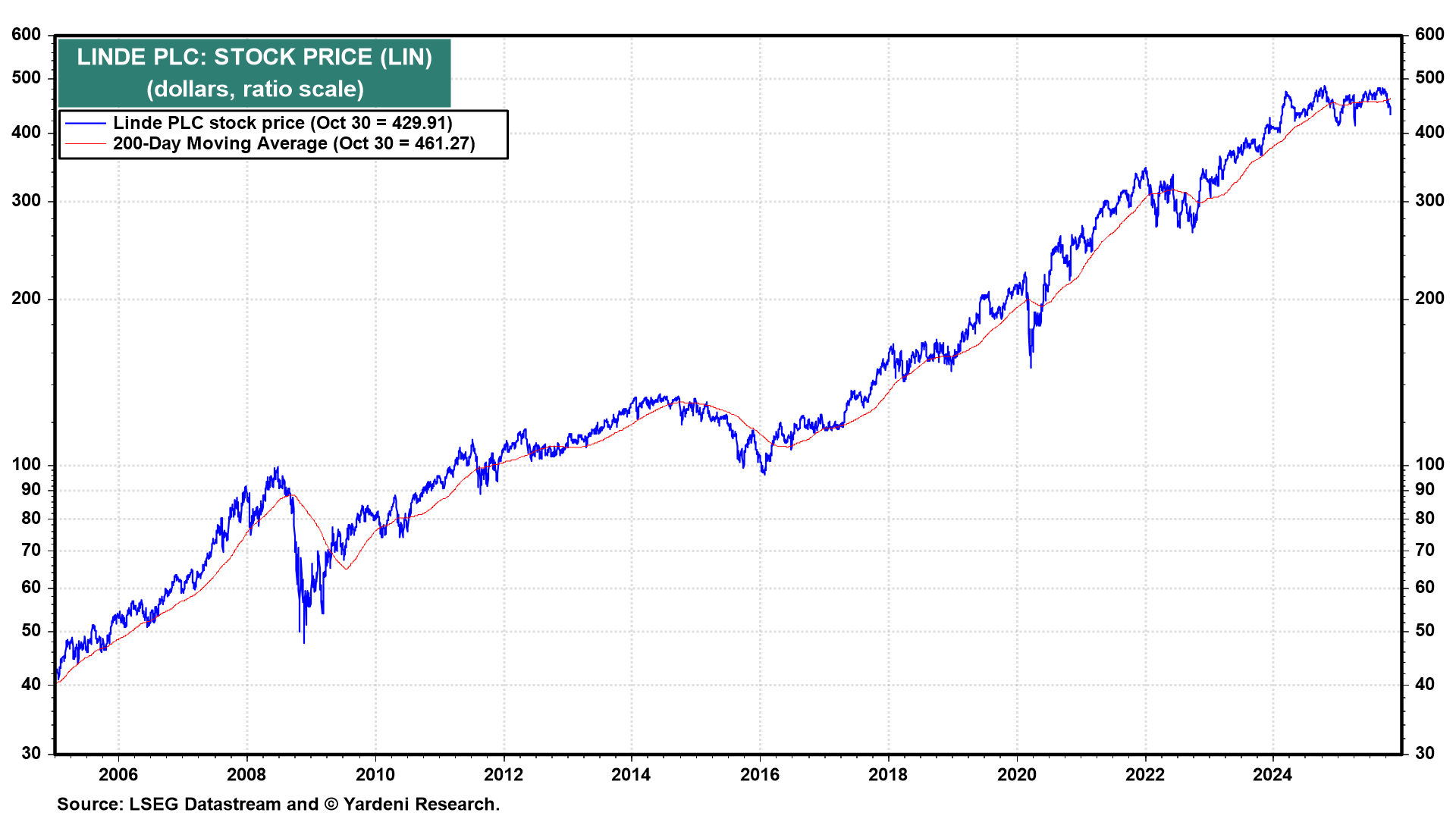Click the 2008 label on the x-axis
This screenshot has width=1456, height=819.
point(246,774)
